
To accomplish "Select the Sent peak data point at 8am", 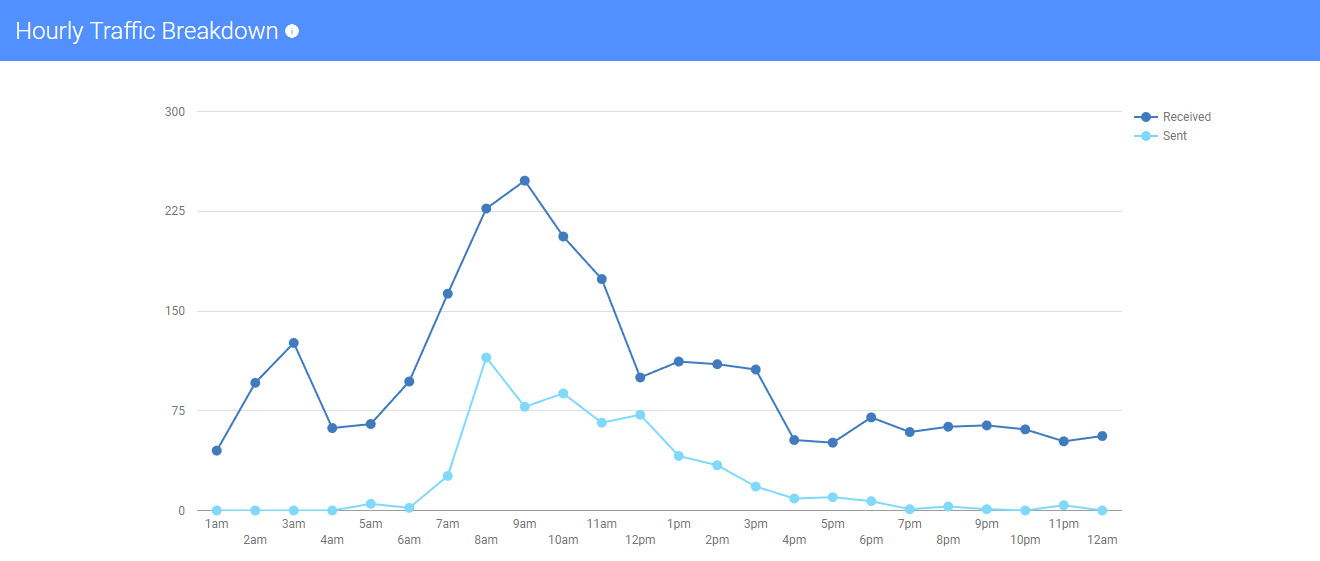I will click(486, 358).
